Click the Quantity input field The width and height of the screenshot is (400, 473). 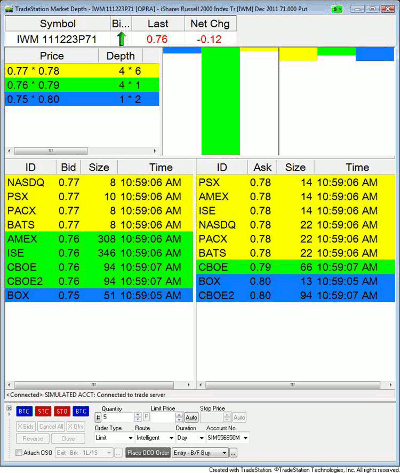[x=118, y=417]
